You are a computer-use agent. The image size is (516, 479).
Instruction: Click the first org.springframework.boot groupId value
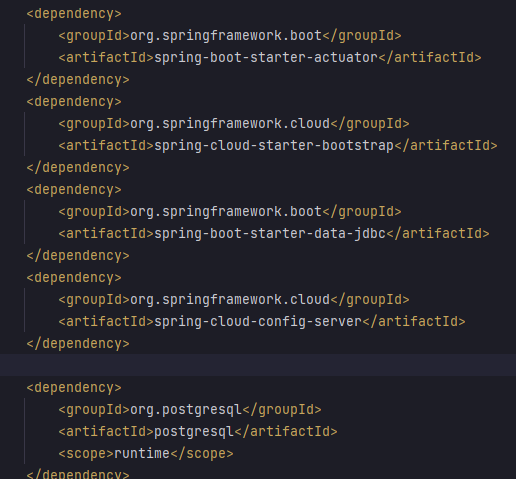click(226, 36)
